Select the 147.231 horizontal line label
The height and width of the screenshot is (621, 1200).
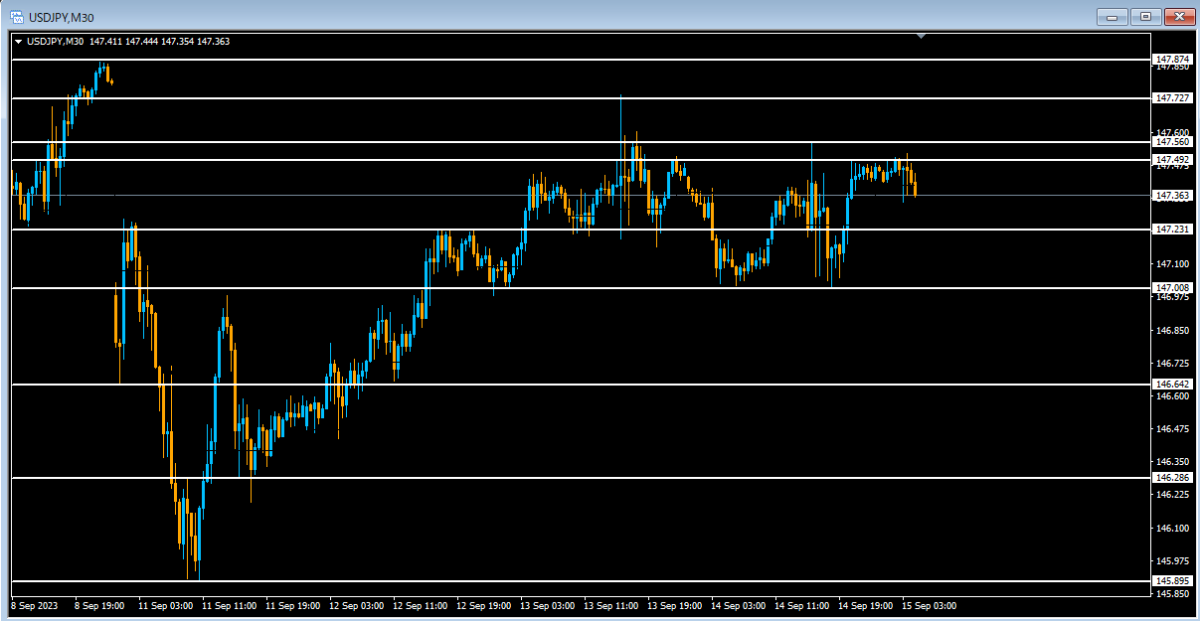[x=1172, y=229]
